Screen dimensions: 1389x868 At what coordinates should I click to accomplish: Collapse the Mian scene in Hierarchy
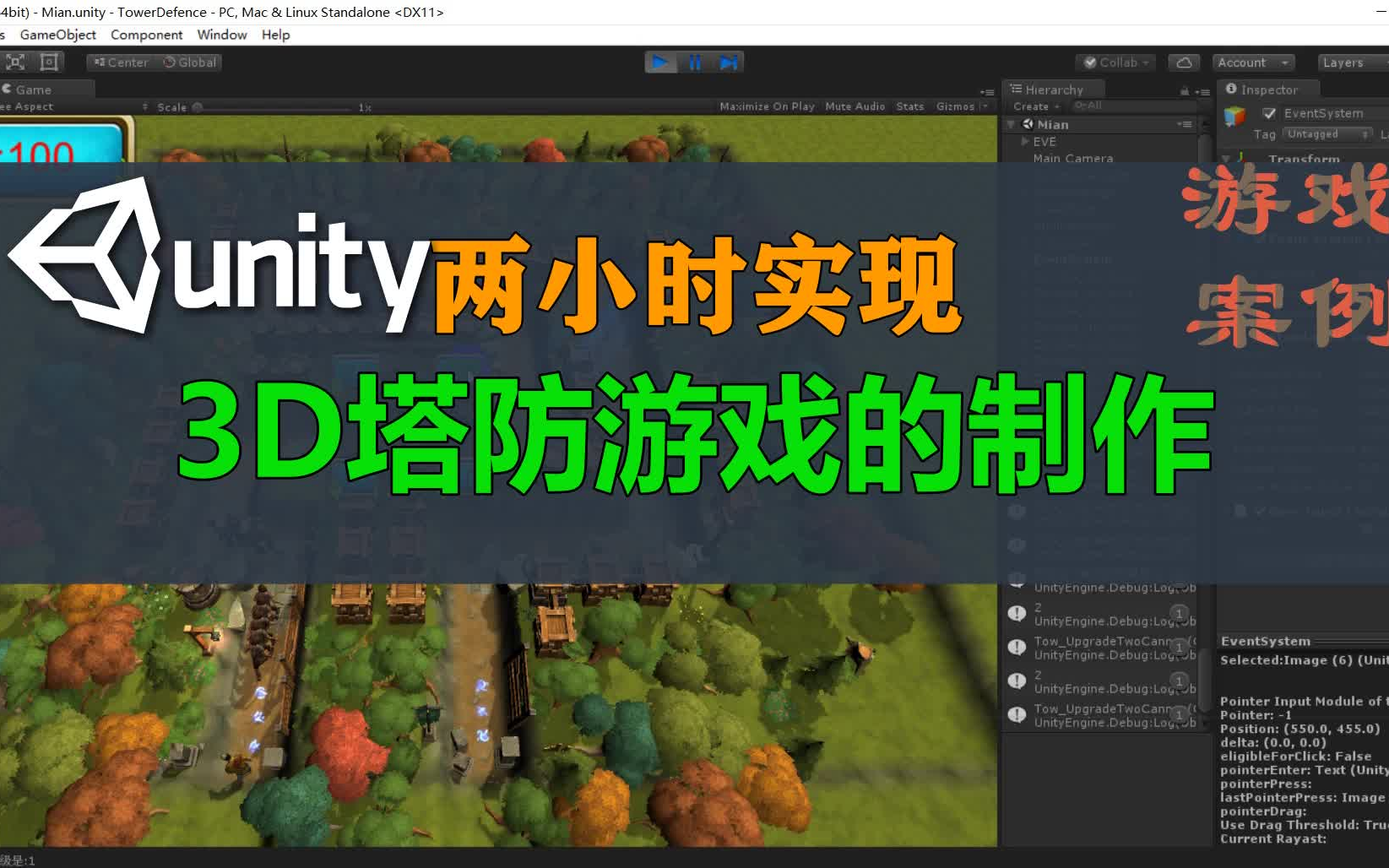point(1012,124)
